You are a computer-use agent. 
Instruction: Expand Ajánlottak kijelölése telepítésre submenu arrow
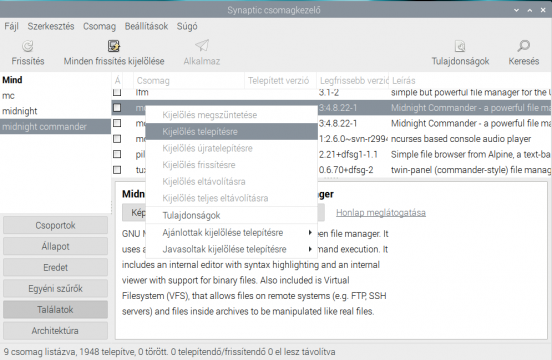[310, 233]
